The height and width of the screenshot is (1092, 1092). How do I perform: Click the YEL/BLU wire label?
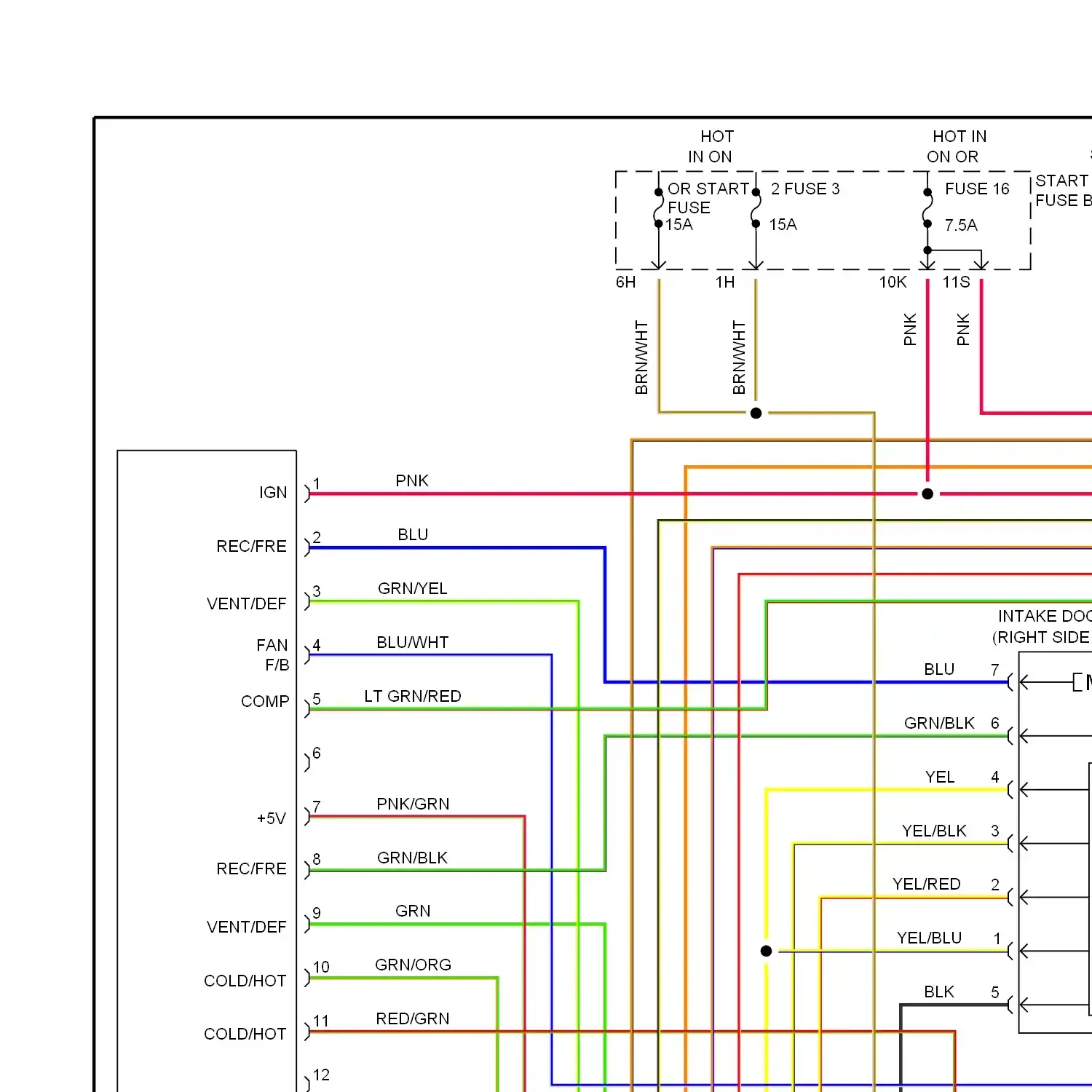[930, 938]
